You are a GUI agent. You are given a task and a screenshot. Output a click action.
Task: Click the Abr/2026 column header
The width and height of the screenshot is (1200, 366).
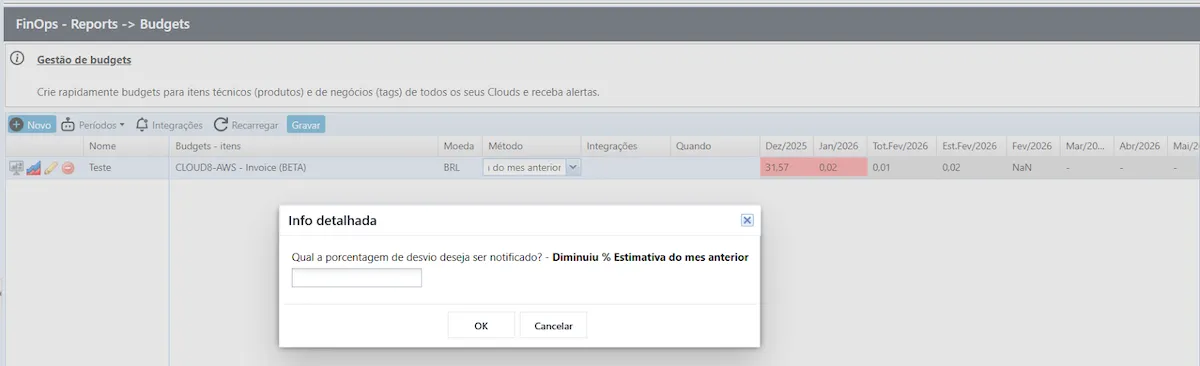(1140, 146)
